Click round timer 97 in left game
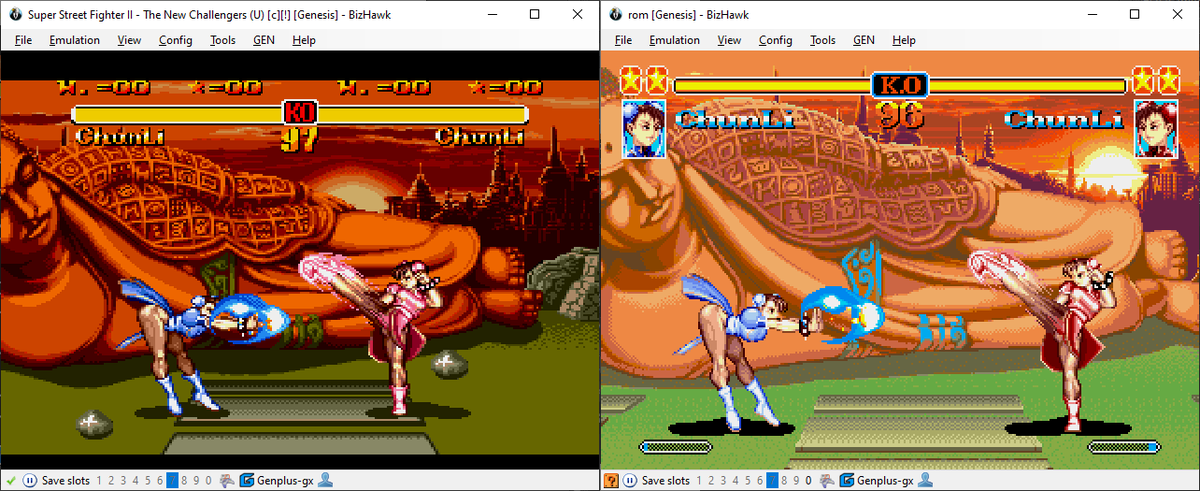Viewport: 1200px width, 491px height. [x=299, y=138]
